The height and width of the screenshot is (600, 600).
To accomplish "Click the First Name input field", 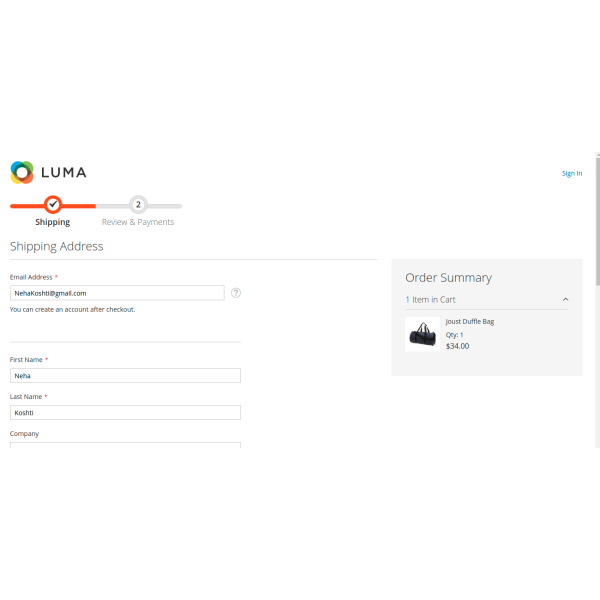I will tap(125, 376).
